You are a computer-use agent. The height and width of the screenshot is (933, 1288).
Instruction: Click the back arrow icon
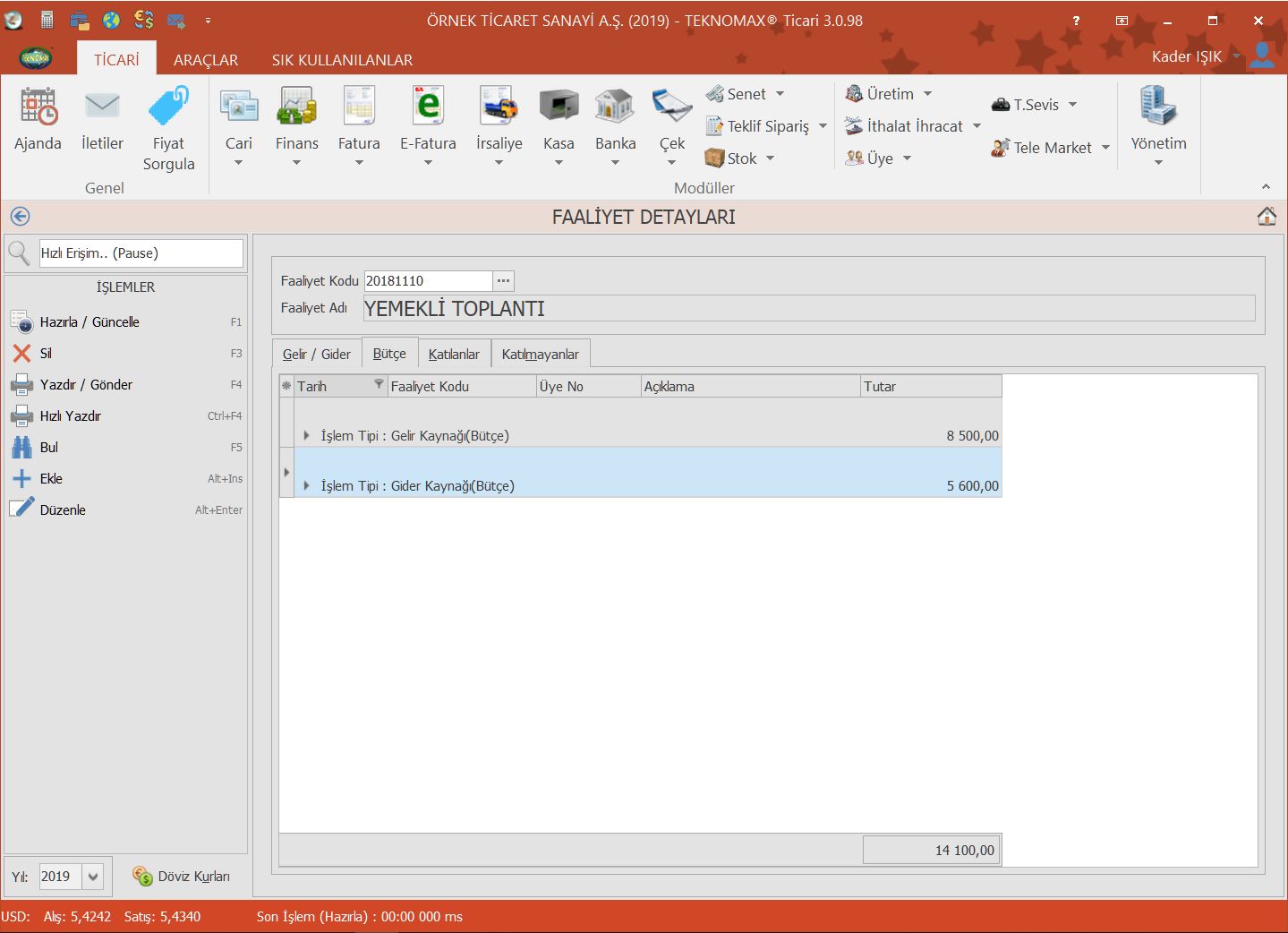20,217
